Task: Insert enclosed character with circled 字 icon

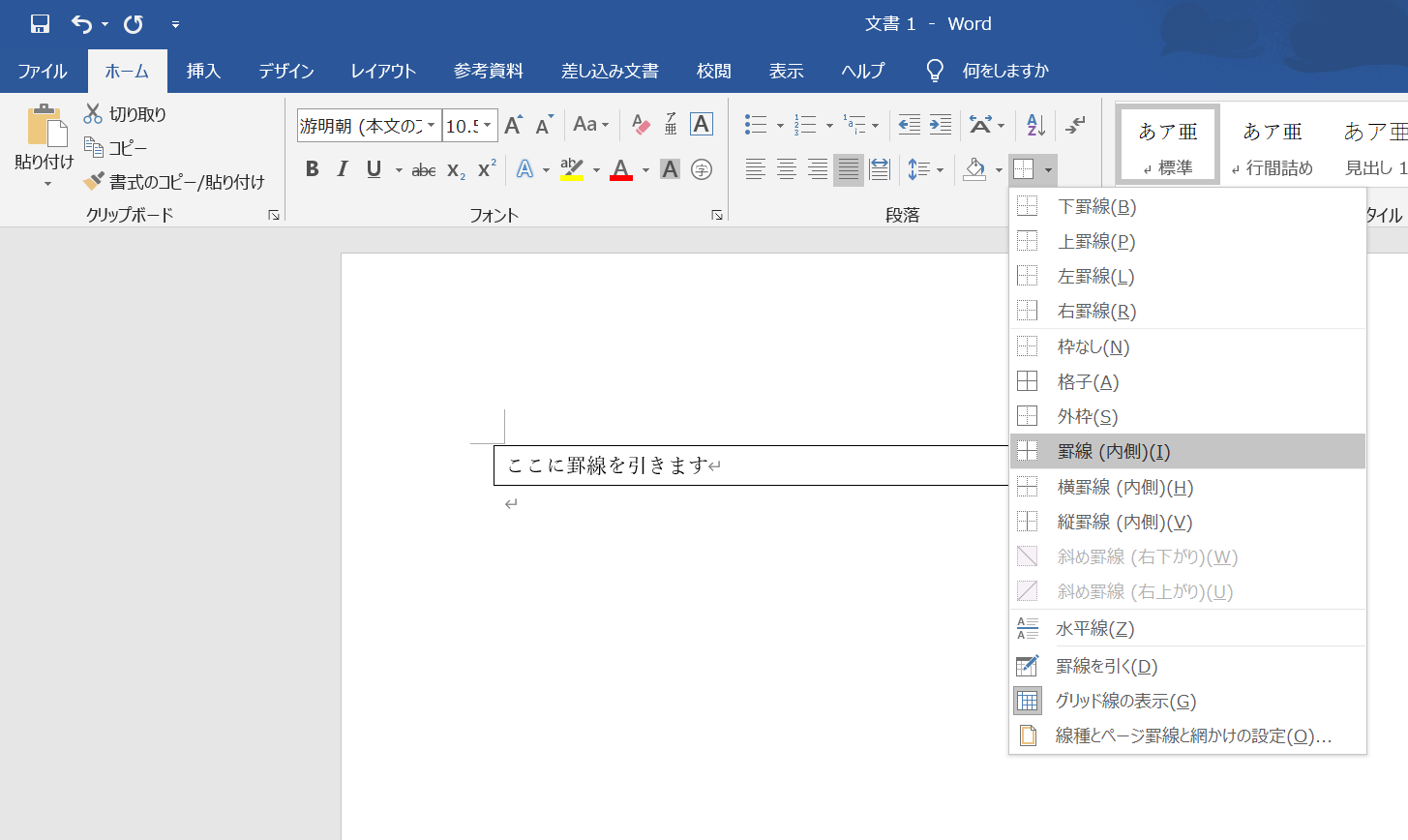Action: (702, 169)
